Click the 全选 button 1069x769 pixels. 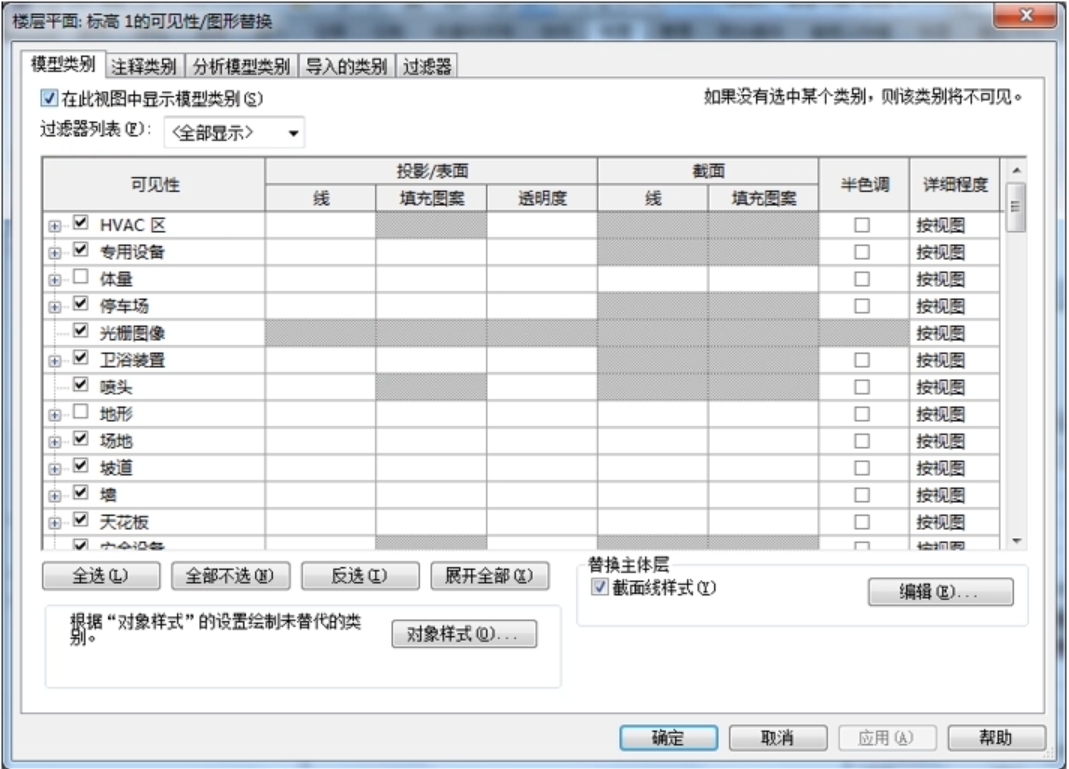(x=100, y=576)
